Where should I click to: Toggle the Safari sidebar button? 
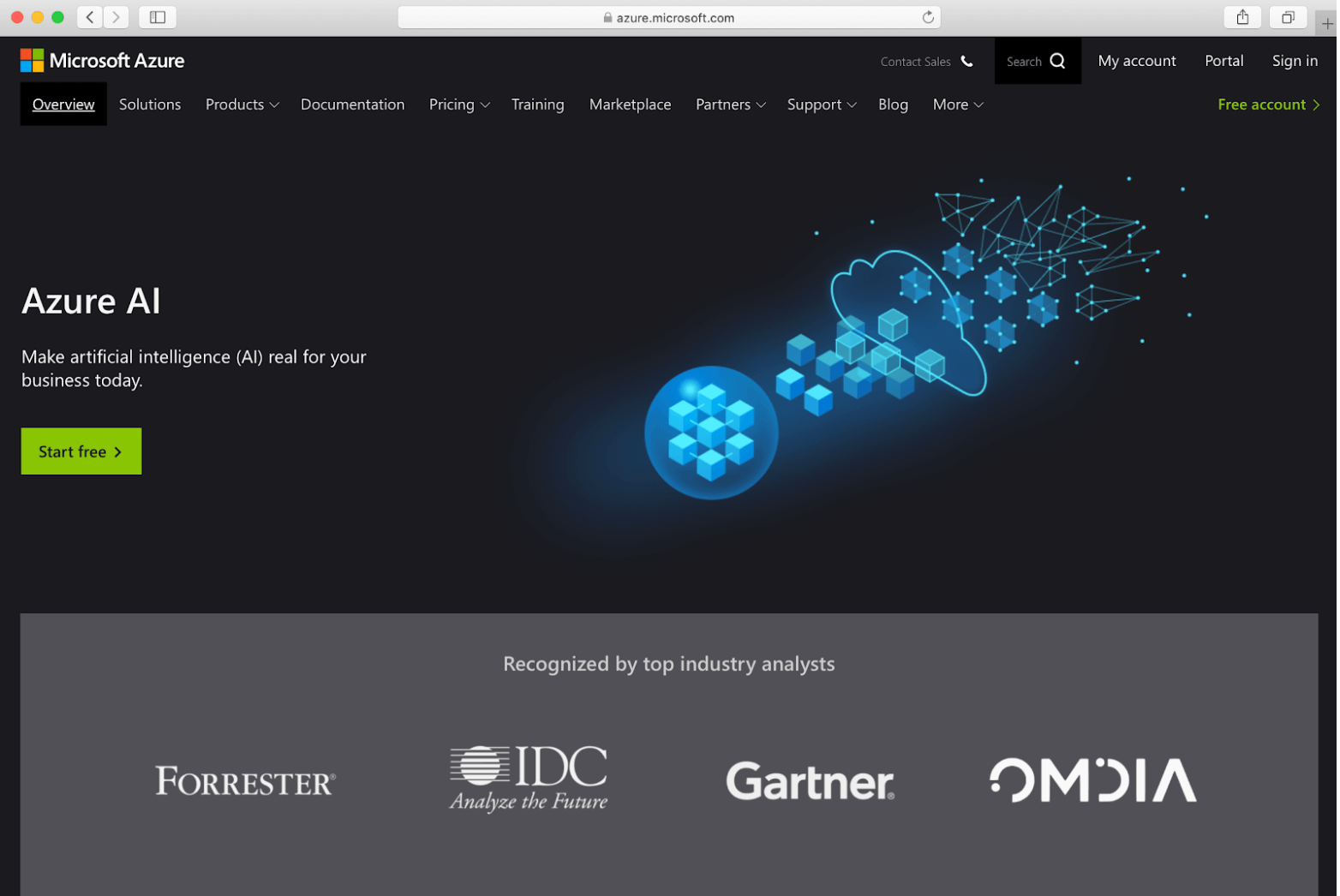(x=158, y=17)
